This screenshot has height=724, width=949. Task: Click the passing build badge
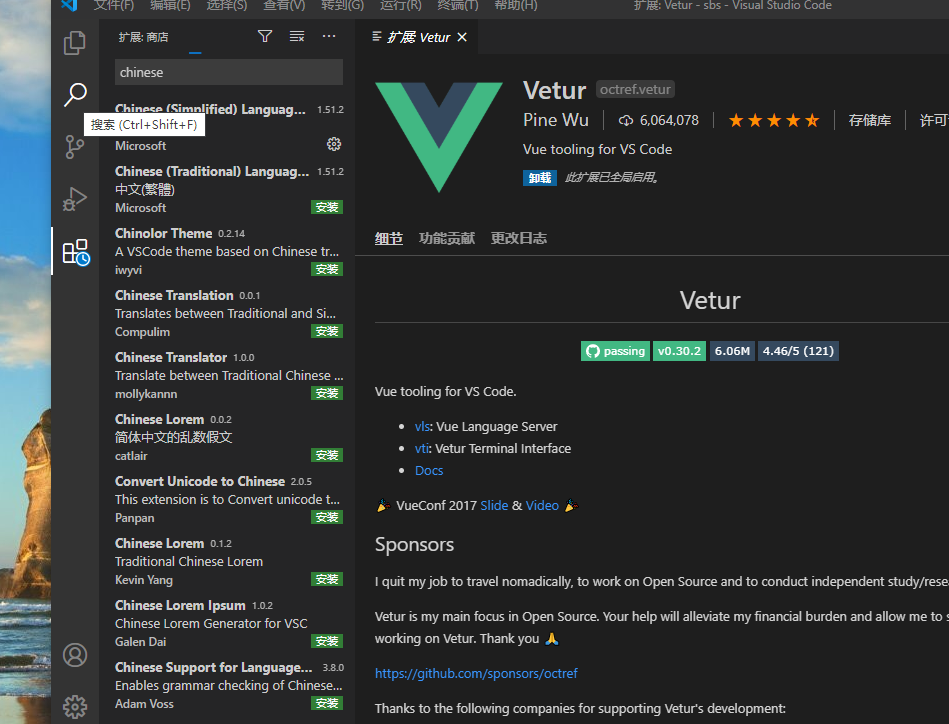[615, 351]
